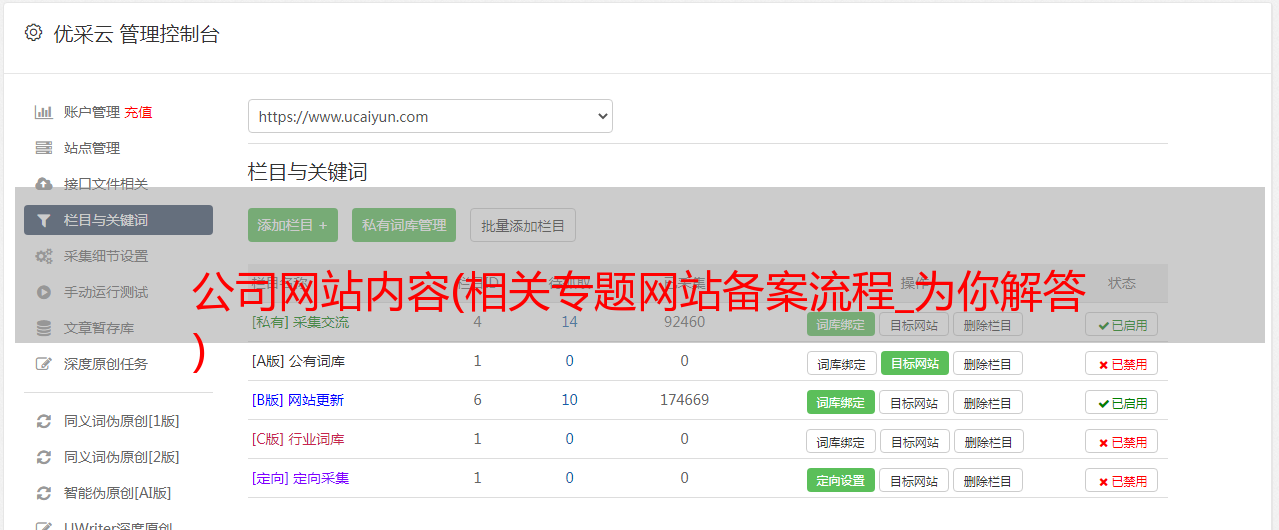Click the bar chart icon for 账户管理
1279x530 pixels.
point(44,112)
